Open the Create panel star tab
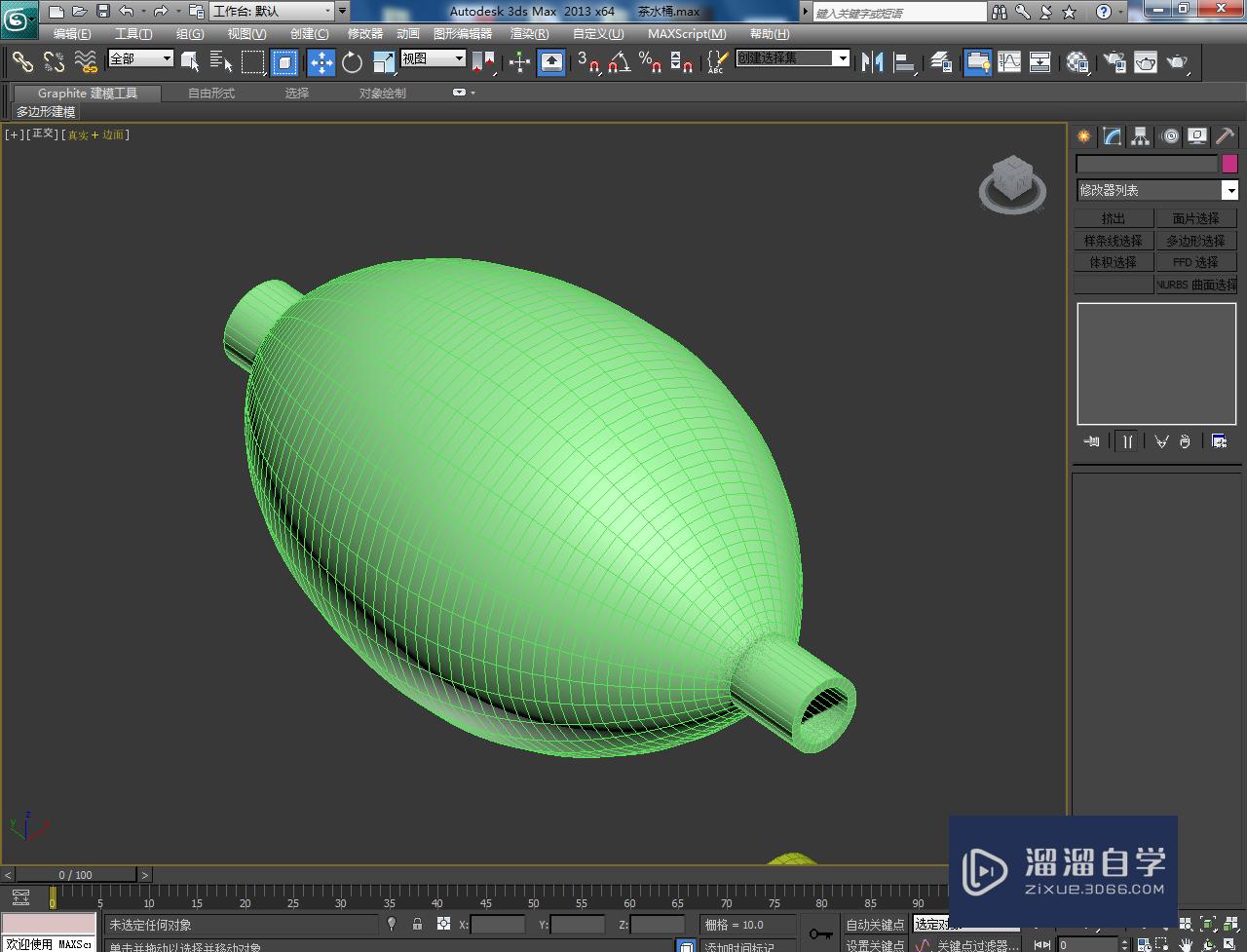 pos(1083,136)
